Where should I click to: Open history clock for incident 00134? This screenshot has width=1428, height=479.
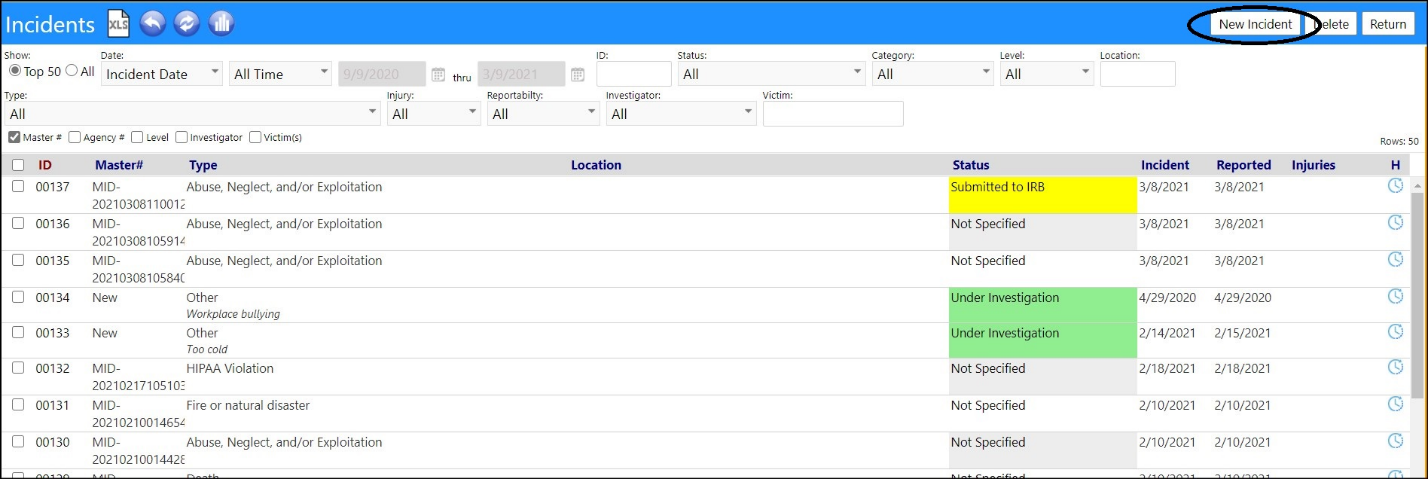coord(1396,297)
